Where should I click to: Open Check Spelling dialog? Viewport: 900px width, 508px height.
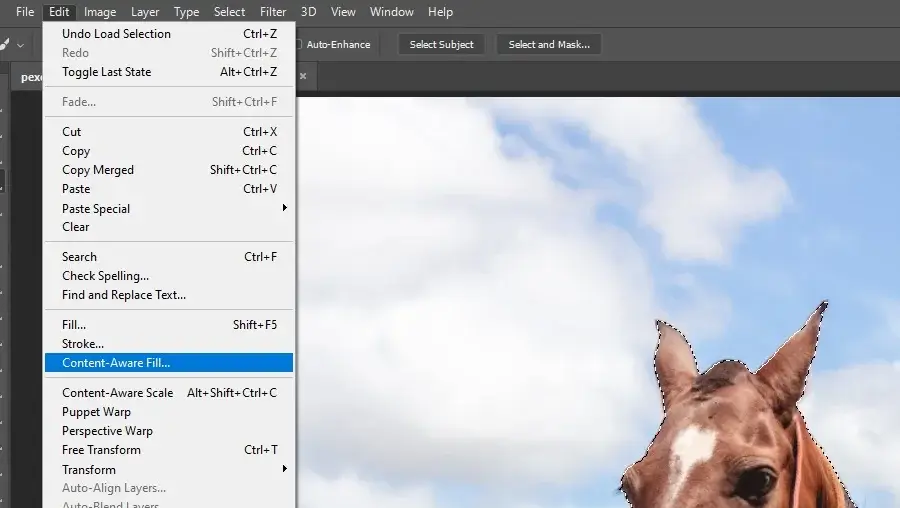(x=169, y=276)
